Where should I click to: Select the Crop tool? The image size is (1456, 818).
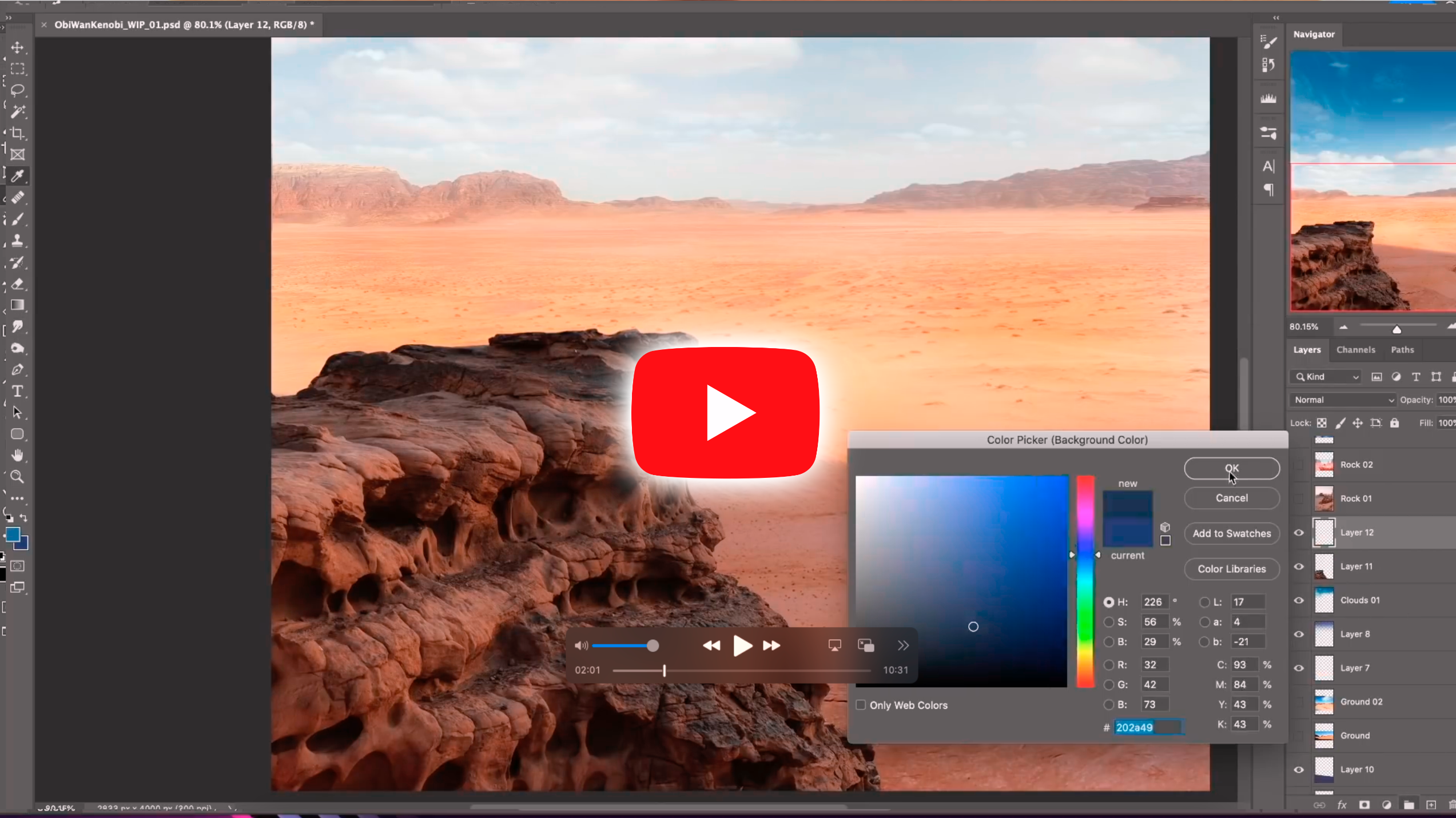pyautogui.click(x=17, y=133)
